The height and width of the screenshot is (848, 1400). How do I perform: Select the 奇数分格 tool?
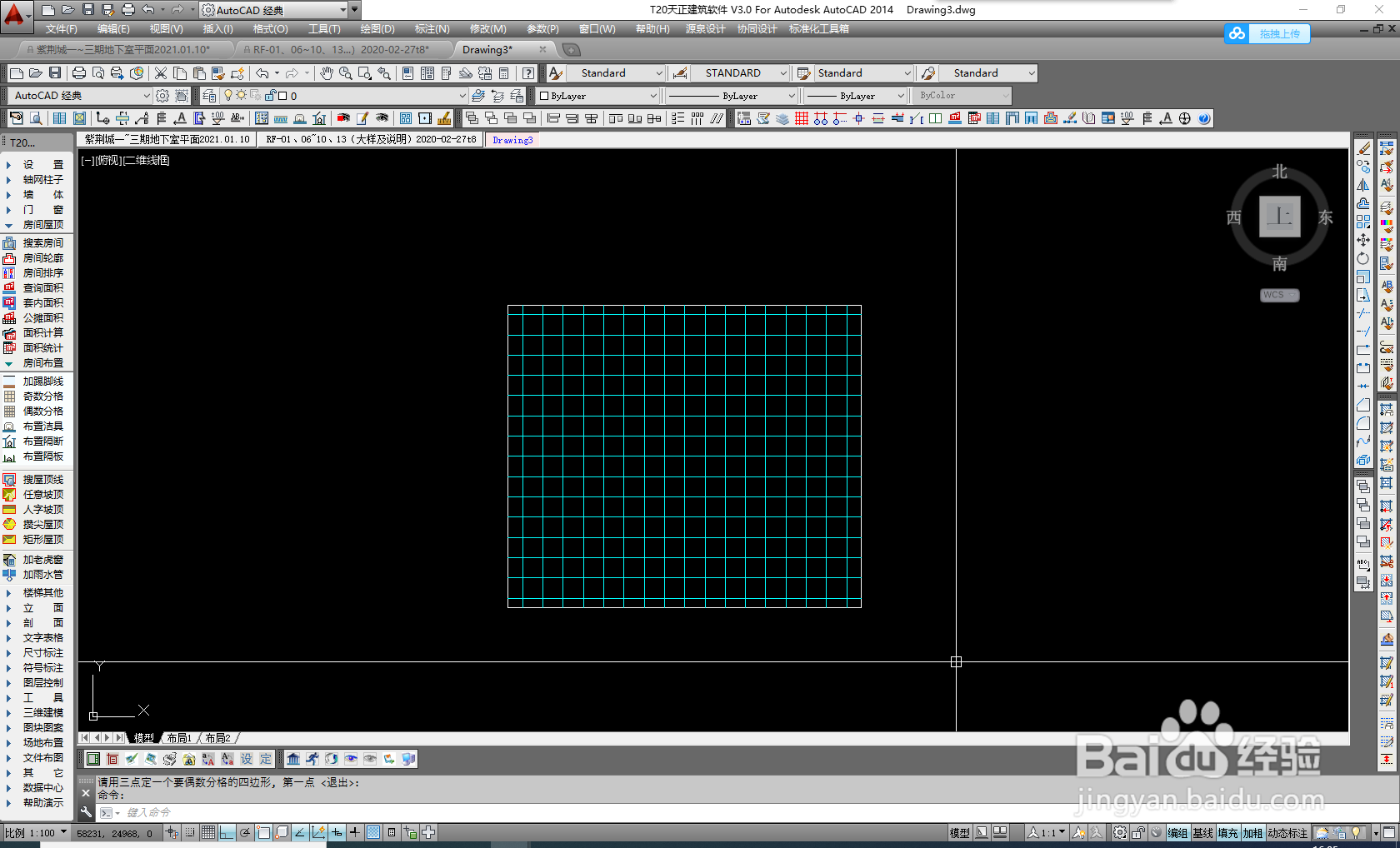33,397
